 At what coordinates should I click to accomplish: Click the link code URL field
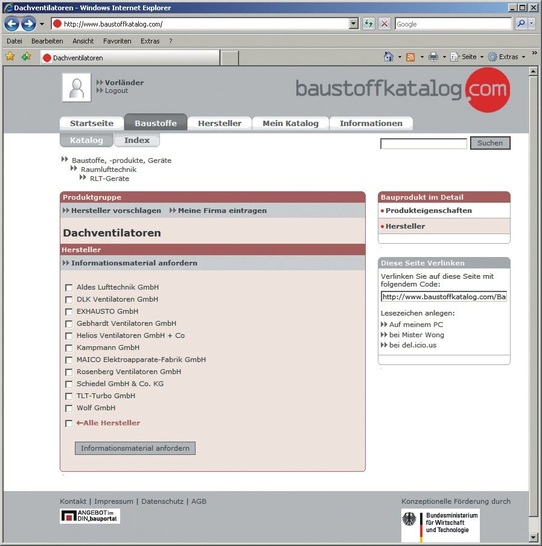click(443, 297)
